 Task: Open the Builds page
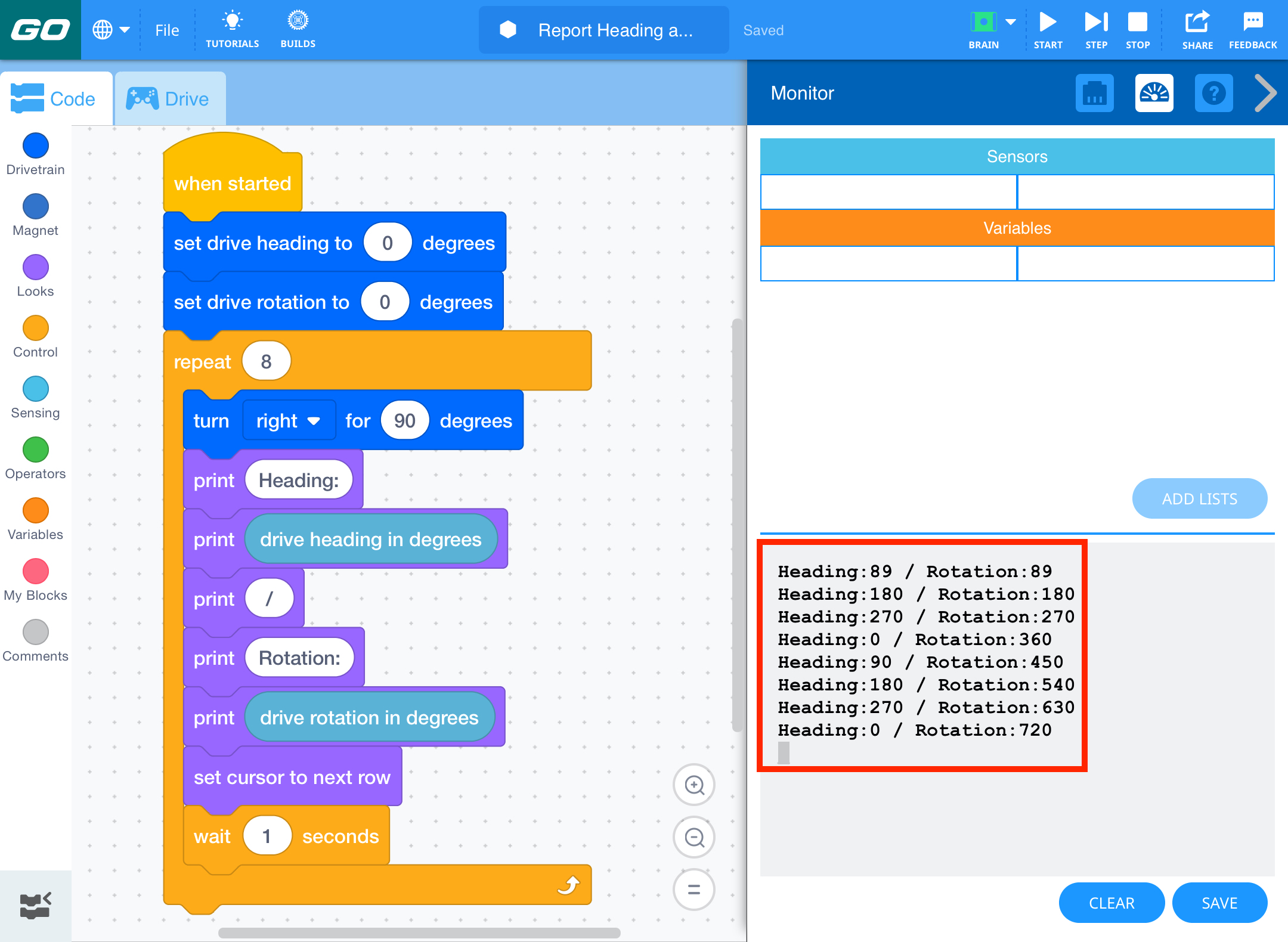(297, 29)
